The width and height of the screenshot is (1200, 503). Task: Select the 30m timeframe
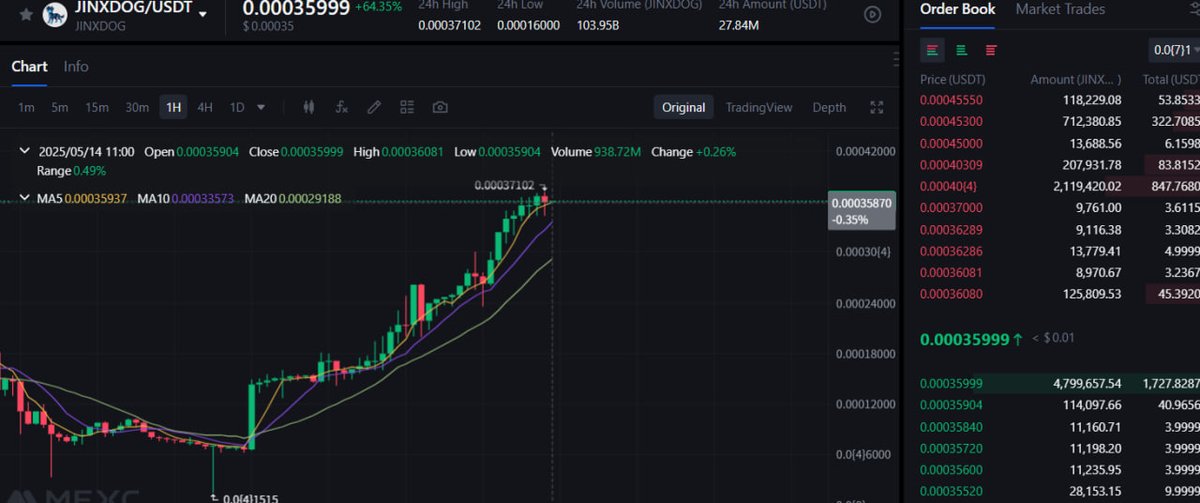137,107
